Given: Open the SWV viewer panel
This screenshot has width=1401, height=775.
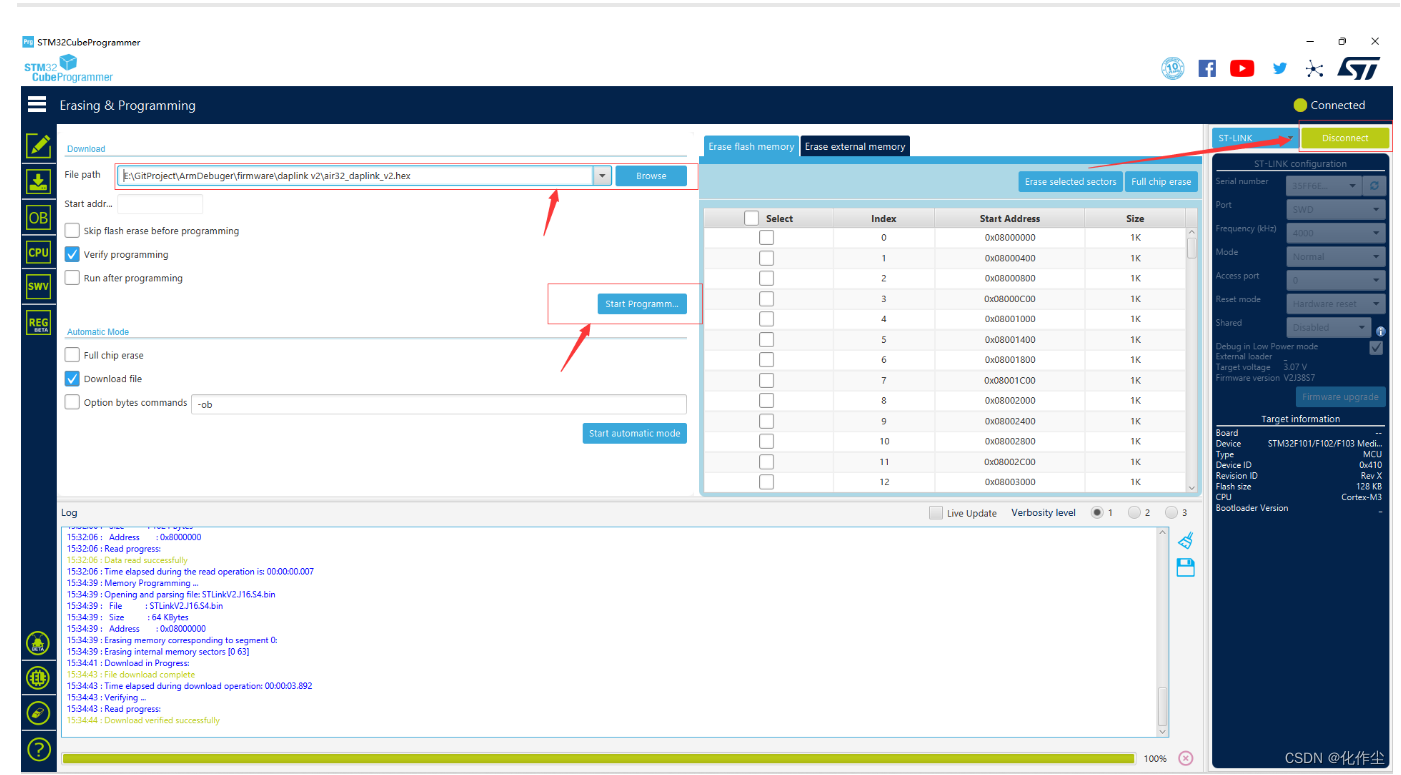Looking at the screenshot, I should tap(38, 287).
